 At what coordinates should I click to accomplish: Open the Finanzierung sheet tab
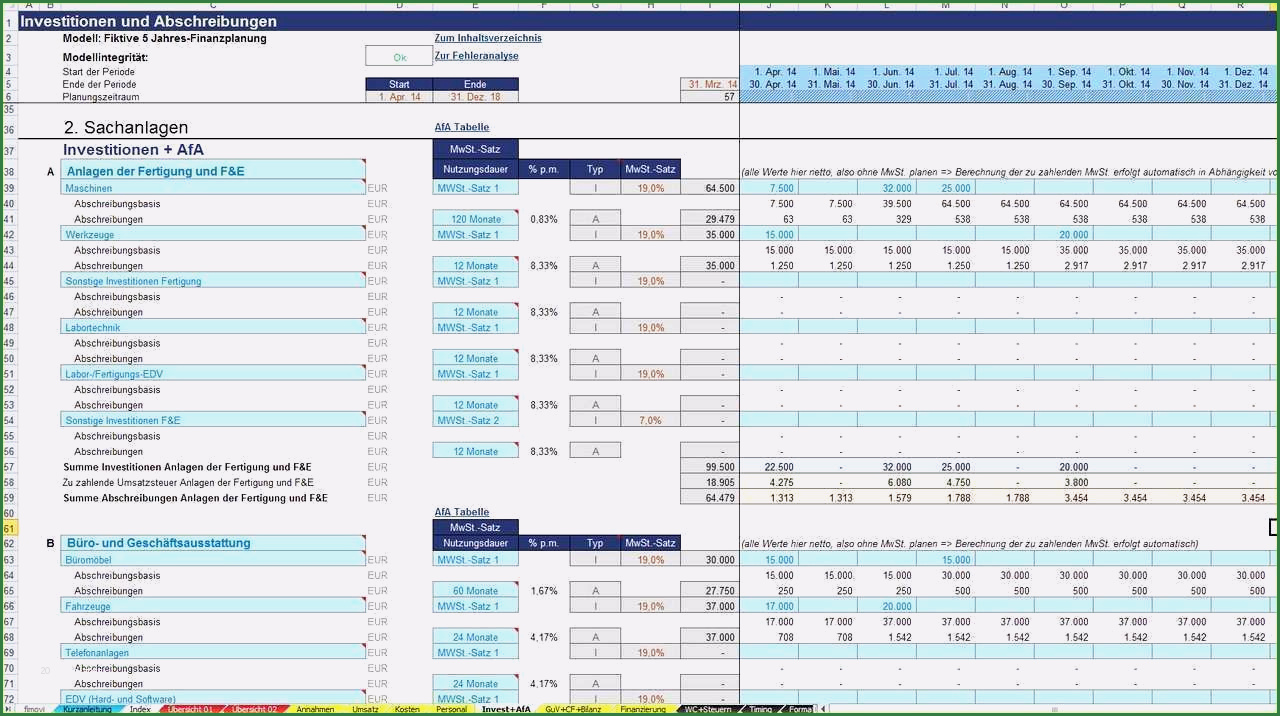[x=643, y=709]
